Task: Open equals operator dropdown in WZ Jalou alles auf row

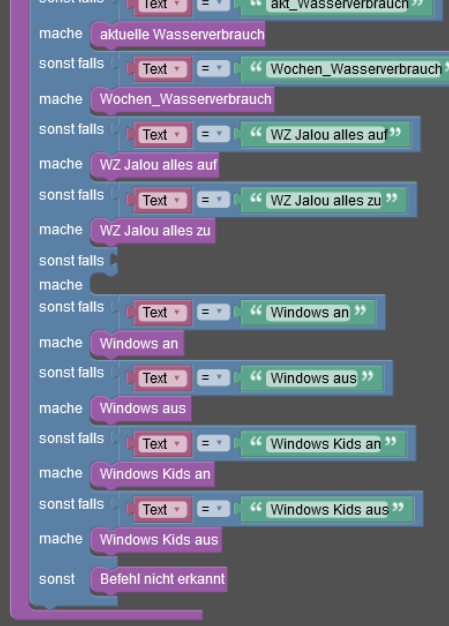Action: tap(213, 134)
